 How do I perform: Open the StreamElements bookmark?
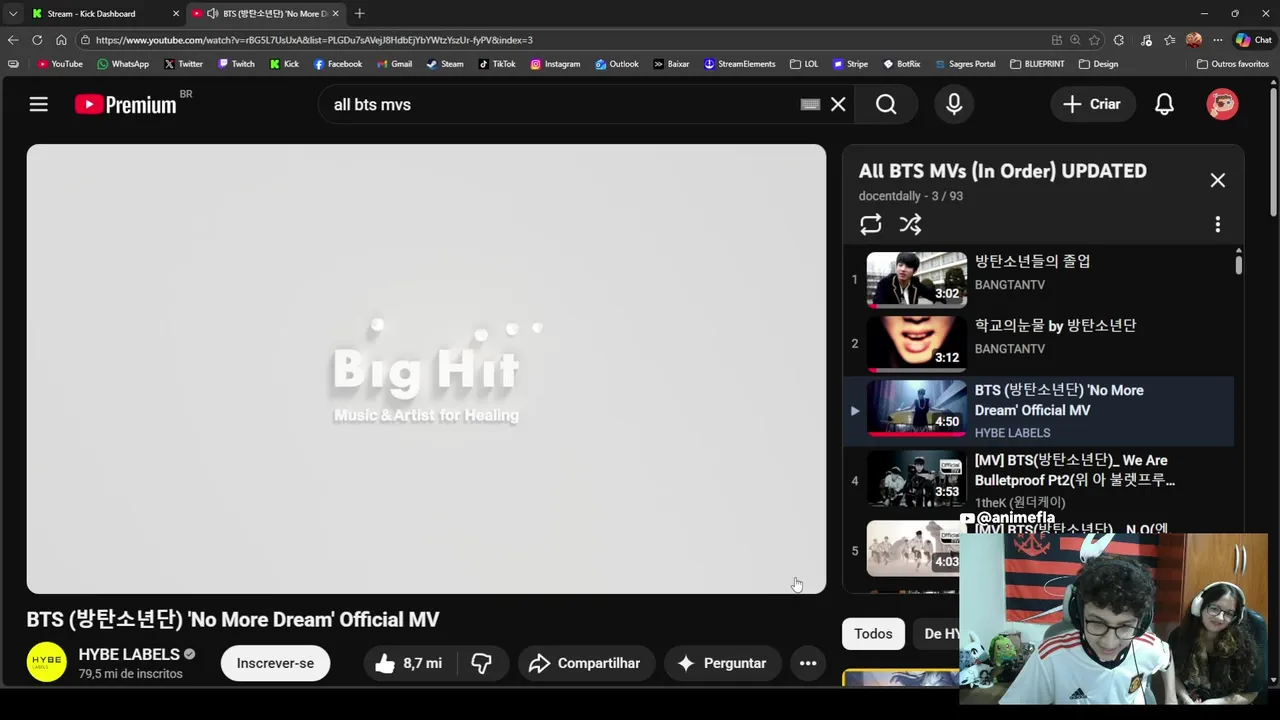[739, 64]
